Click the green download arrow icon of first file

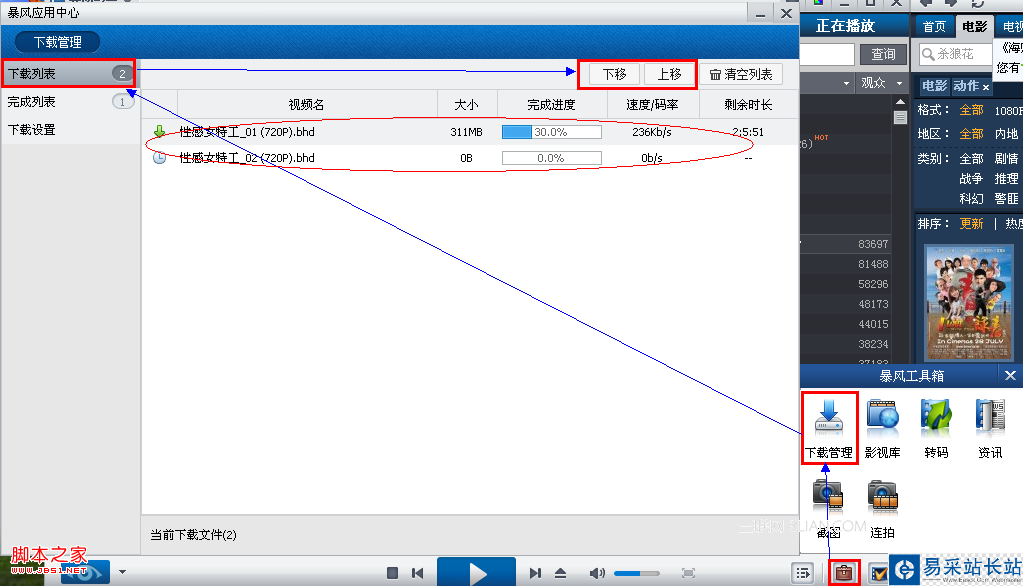159,132
